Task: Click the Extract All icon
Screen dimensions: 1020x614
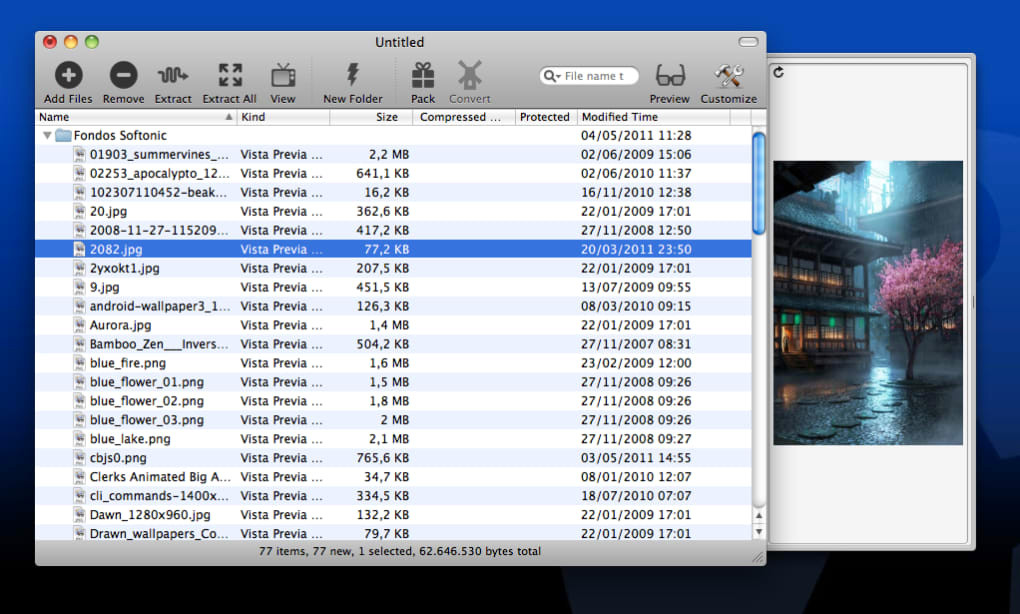Action: click(x=230, y=76)
